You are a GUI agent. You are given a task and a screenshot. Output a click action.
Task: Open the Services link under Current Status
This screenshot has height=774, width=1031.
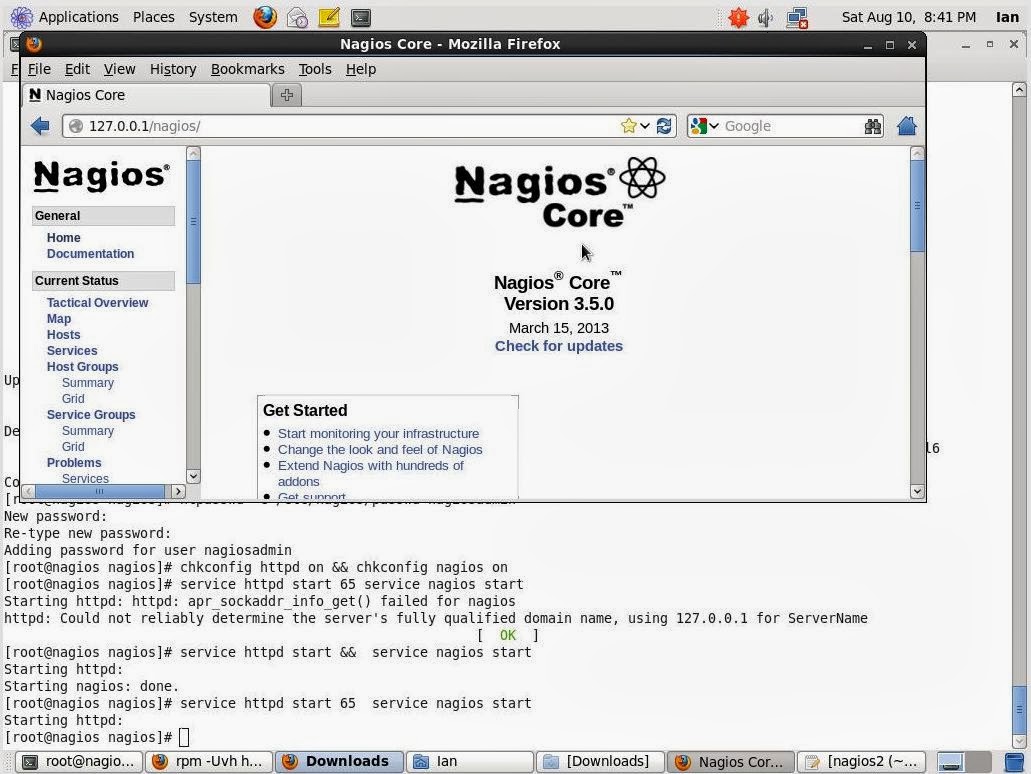[72, 351]
